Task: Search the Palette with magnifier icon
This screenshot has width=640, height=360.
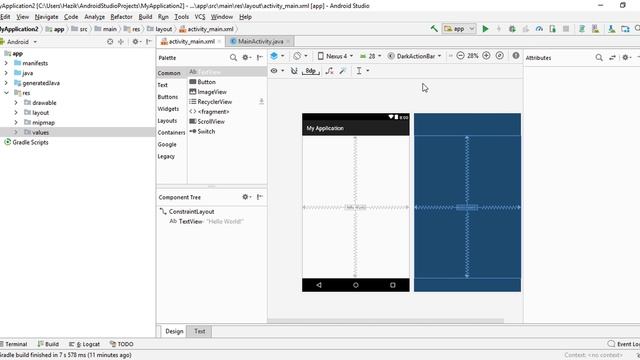Action: [233, 58]
